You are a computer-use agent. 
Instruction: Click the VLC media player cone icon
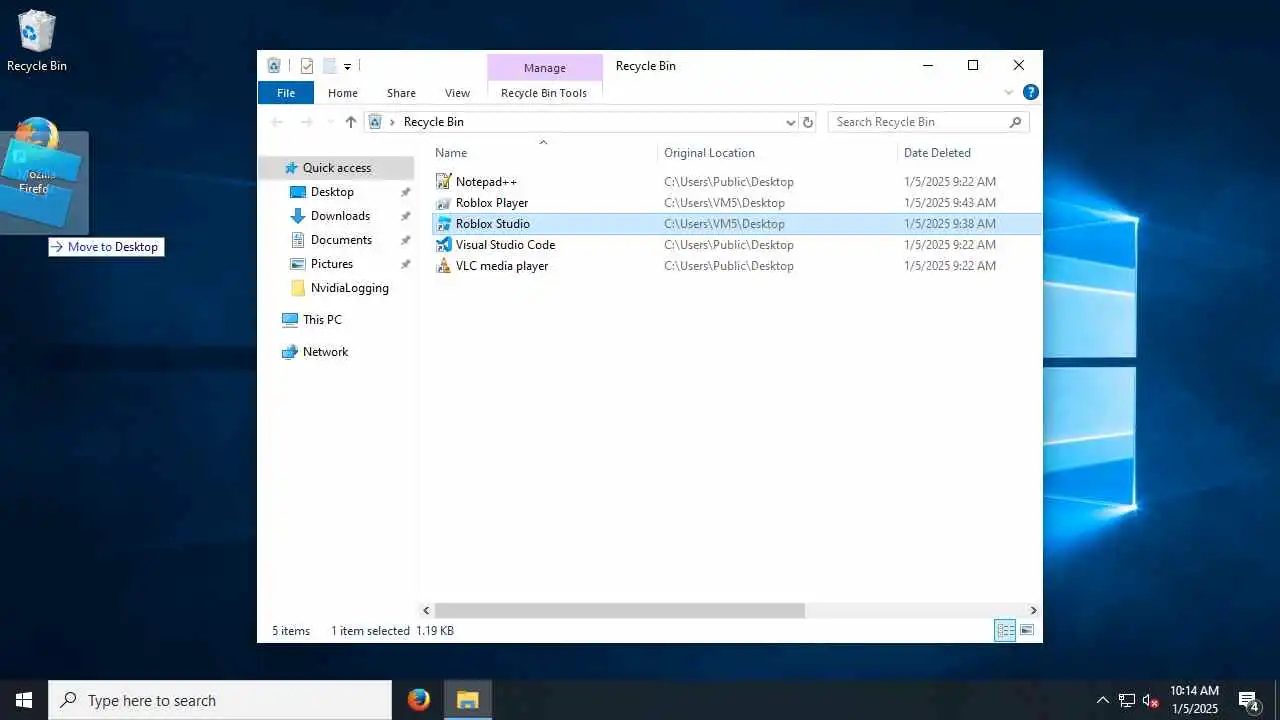444,266
